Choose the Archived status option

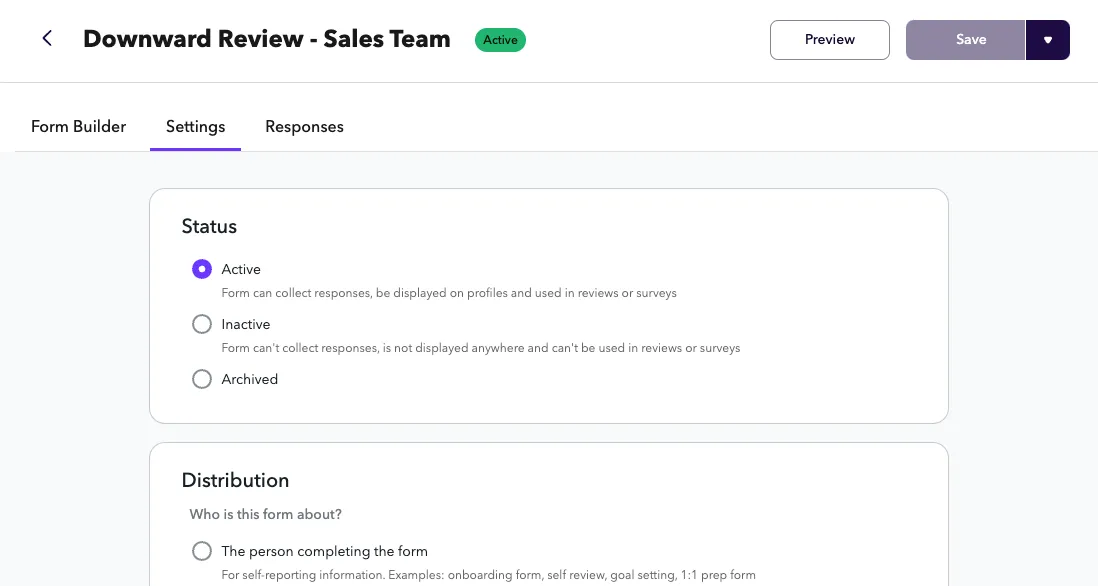pyautogui.click(x=202, y=379)
